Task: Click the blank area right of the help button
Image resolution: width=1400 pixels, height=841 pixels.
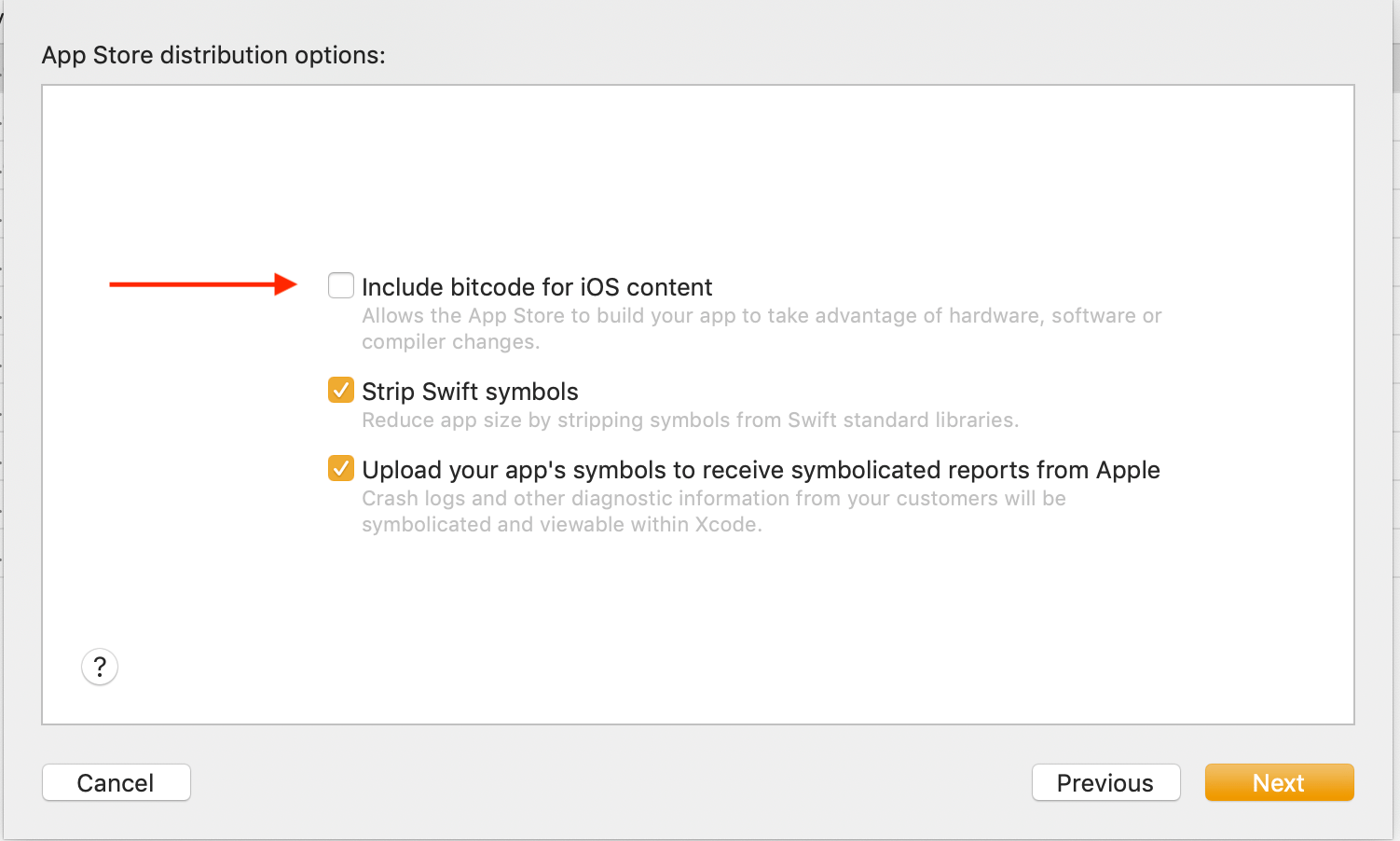Action: pos(652,667)
